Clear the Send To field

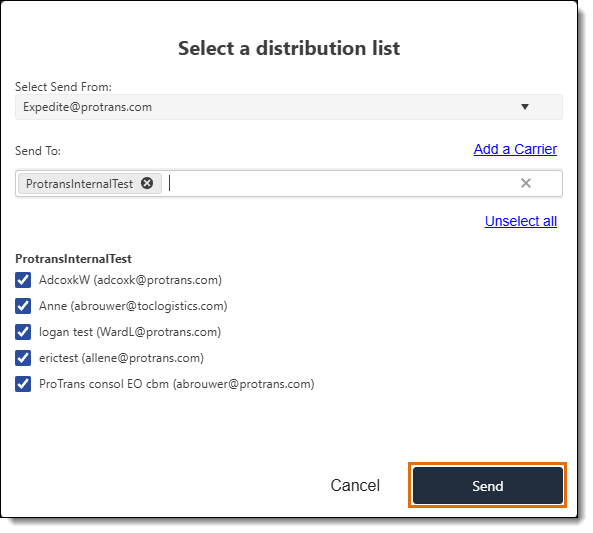coord(526,183)
